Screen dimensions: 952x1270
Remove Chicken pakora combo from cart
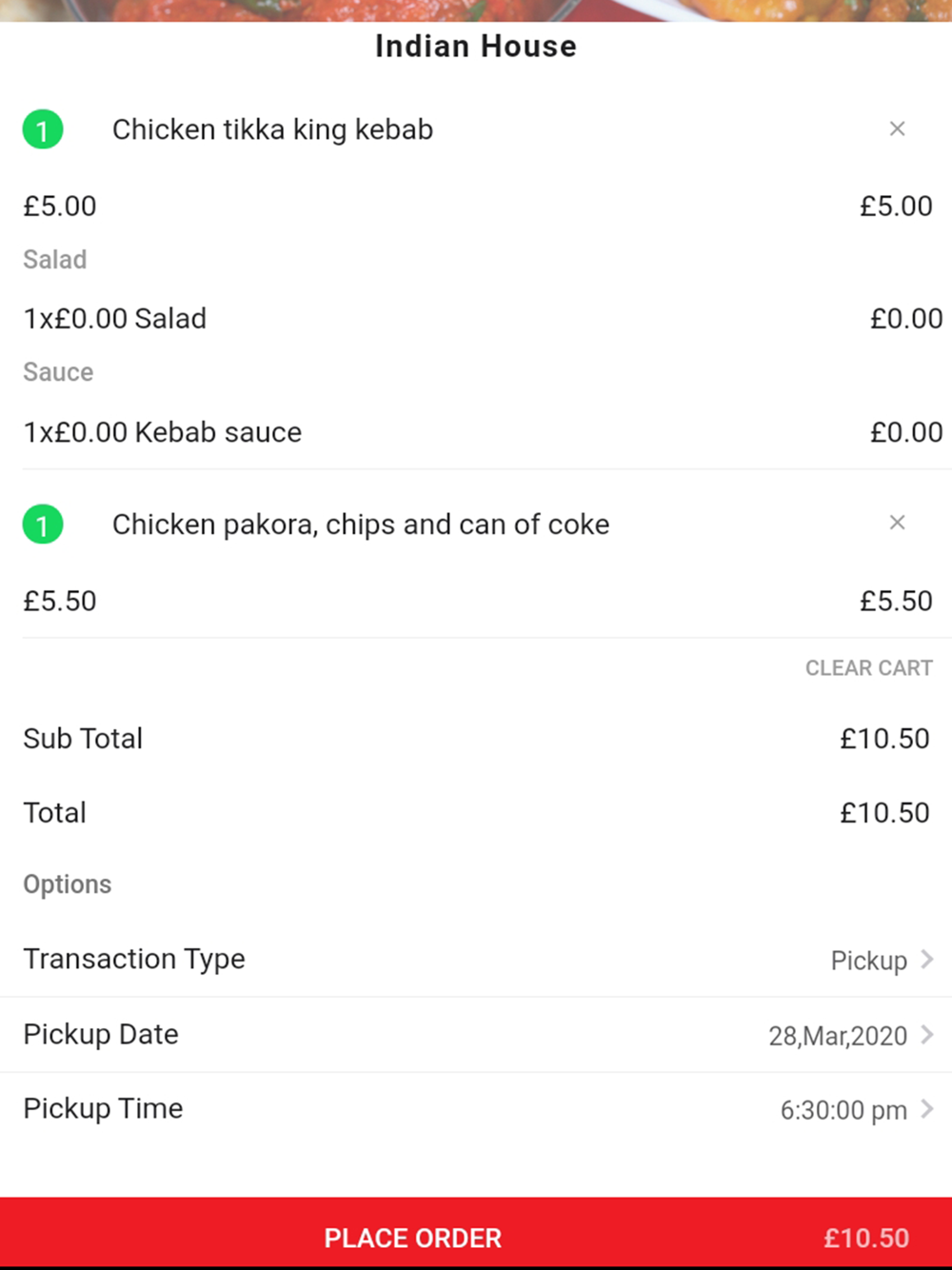(x=897, y=523)
